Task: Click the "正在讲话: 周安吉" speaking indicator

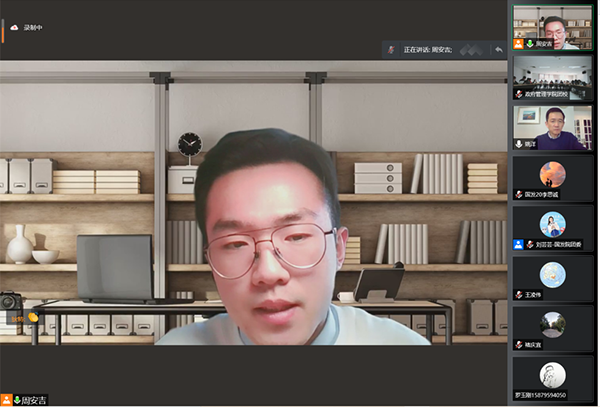Action: tap(428, 49)
